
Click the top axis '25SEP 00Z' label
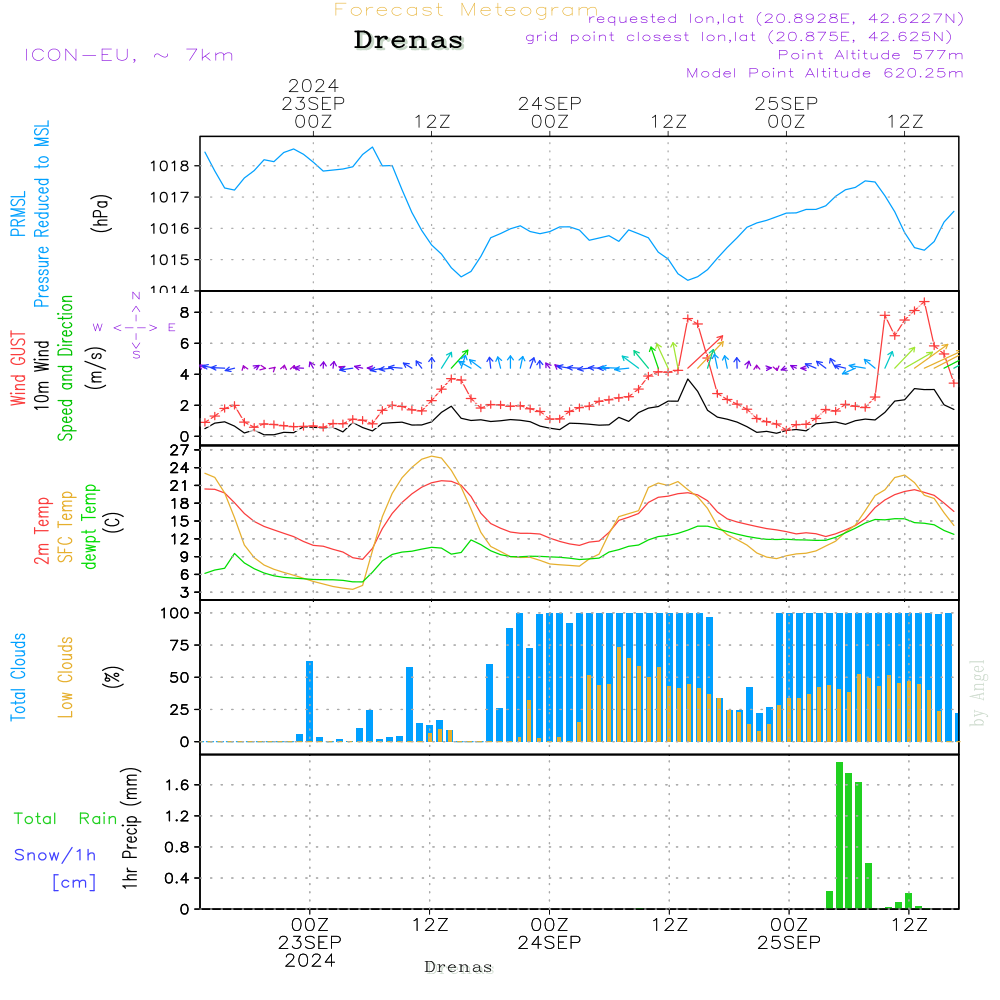786,112
